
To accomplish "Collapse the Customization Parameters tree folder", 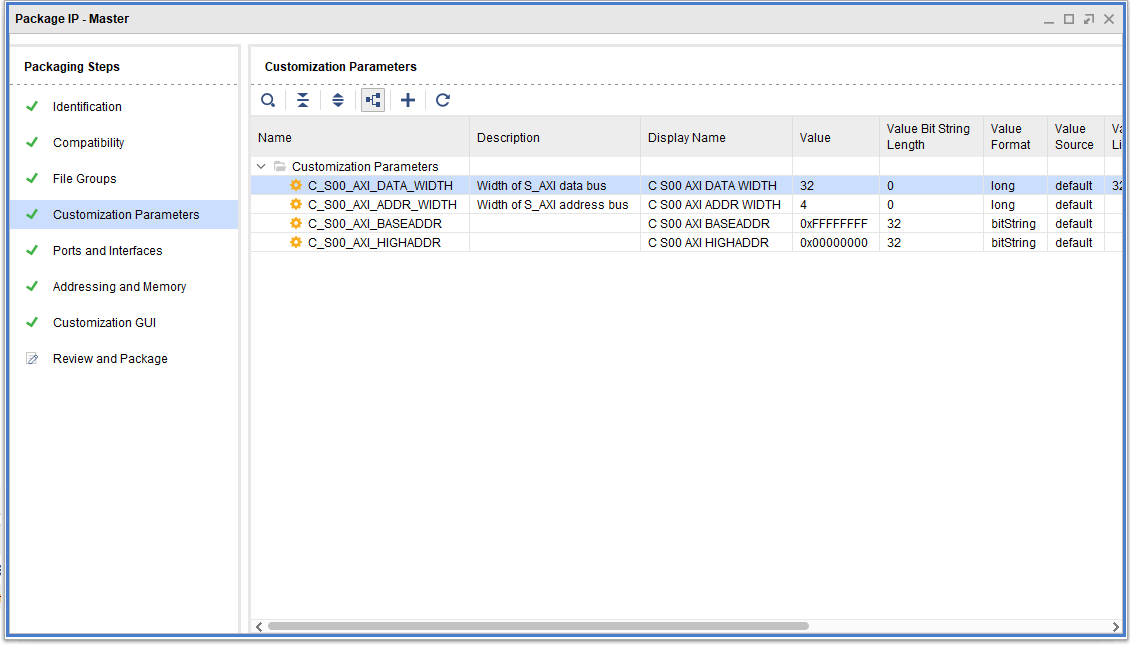I will click(x=261, y=166).
